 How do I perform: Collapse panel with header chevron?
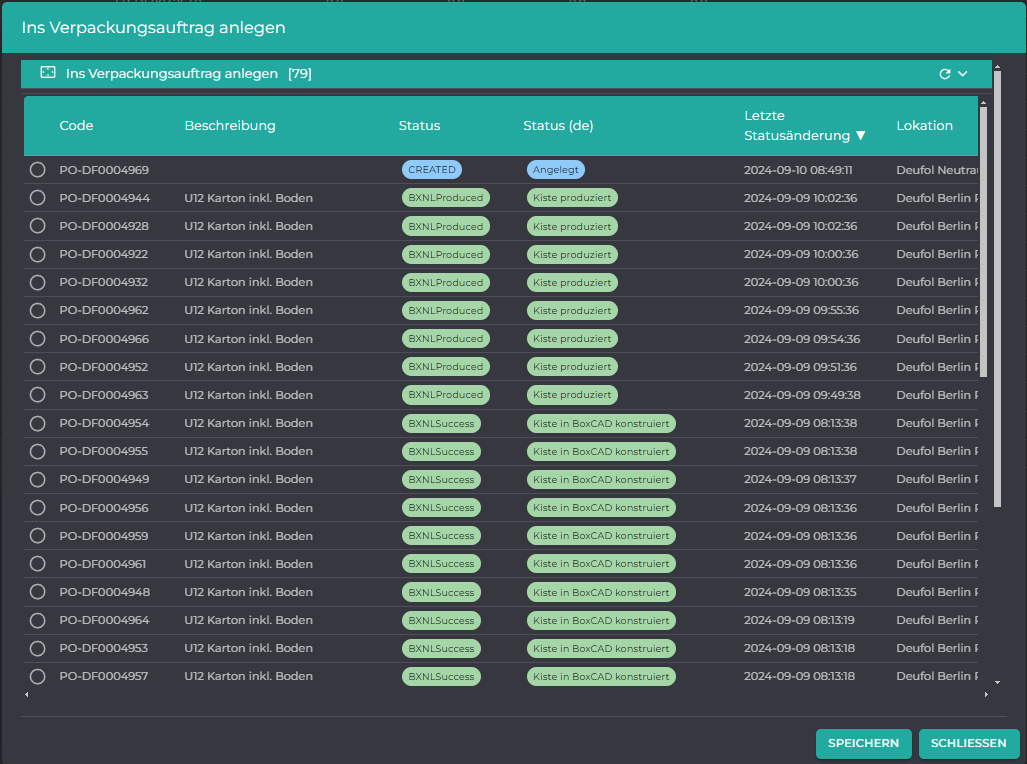[963, 74]
